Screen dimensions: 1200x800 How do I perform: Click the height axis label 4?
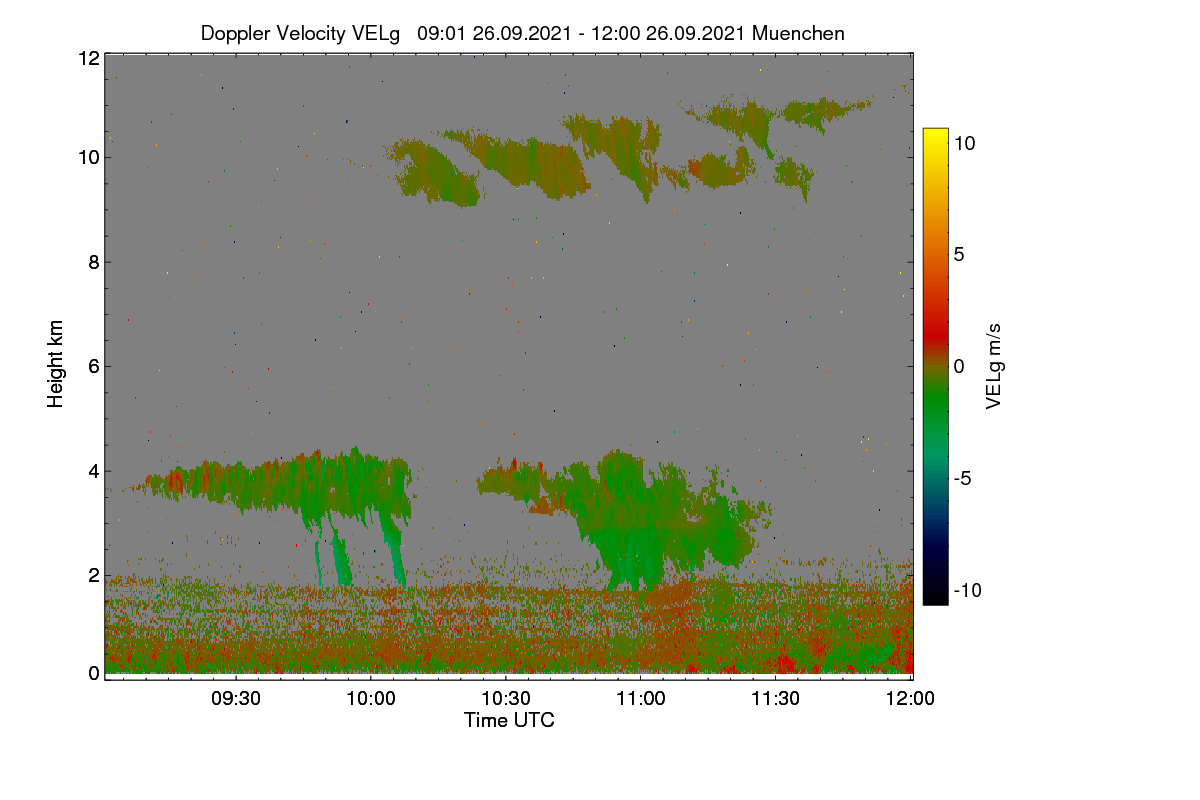coord(94,471)
